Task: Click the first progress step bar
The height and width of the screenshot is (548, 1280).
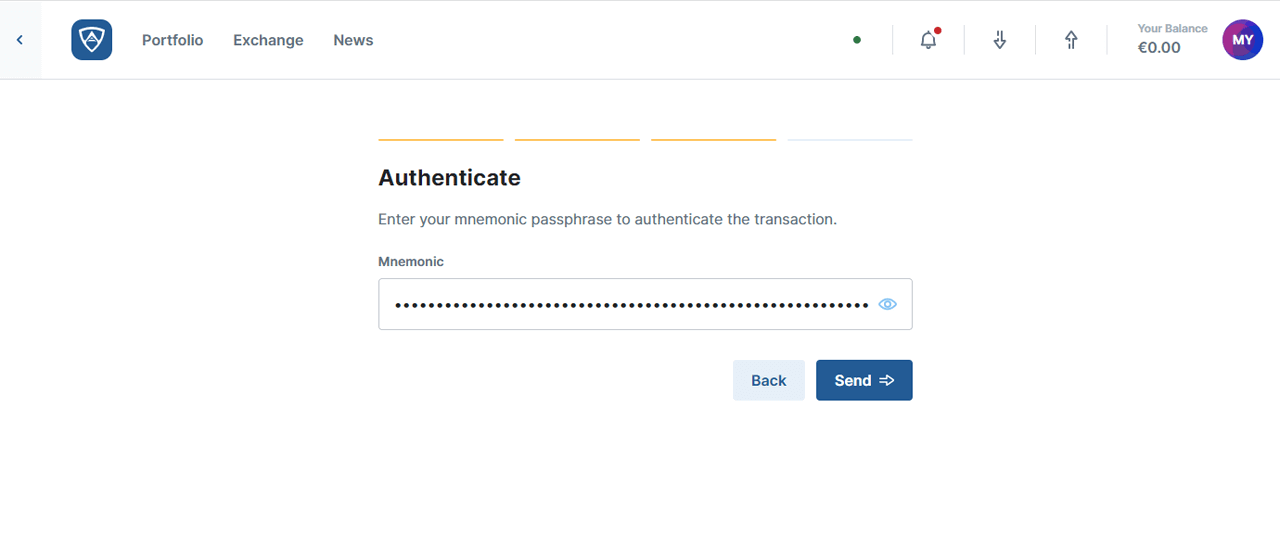Action: (x=441, y=140)
